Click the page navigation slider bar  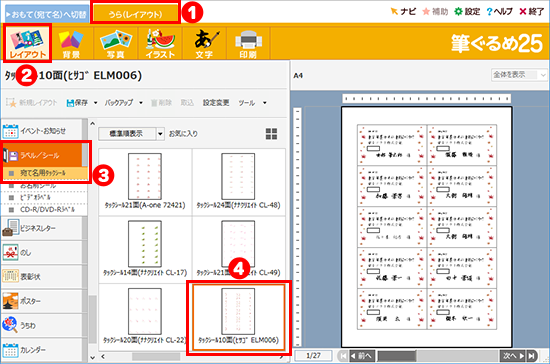438,356
